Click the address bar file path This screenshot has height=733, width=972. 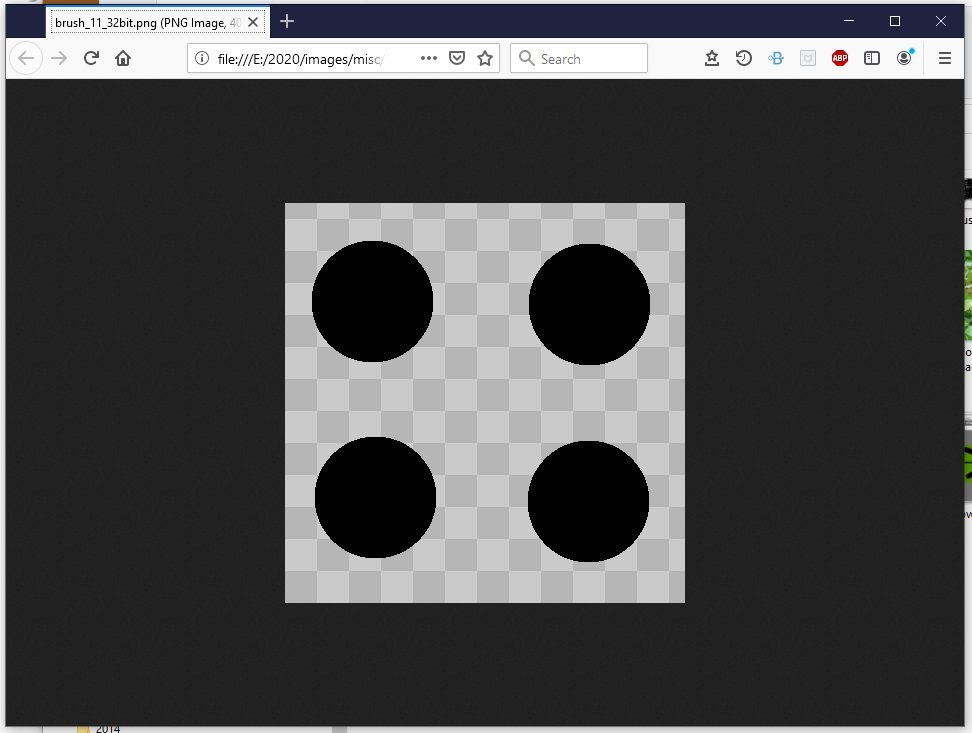tap(300, 58)
